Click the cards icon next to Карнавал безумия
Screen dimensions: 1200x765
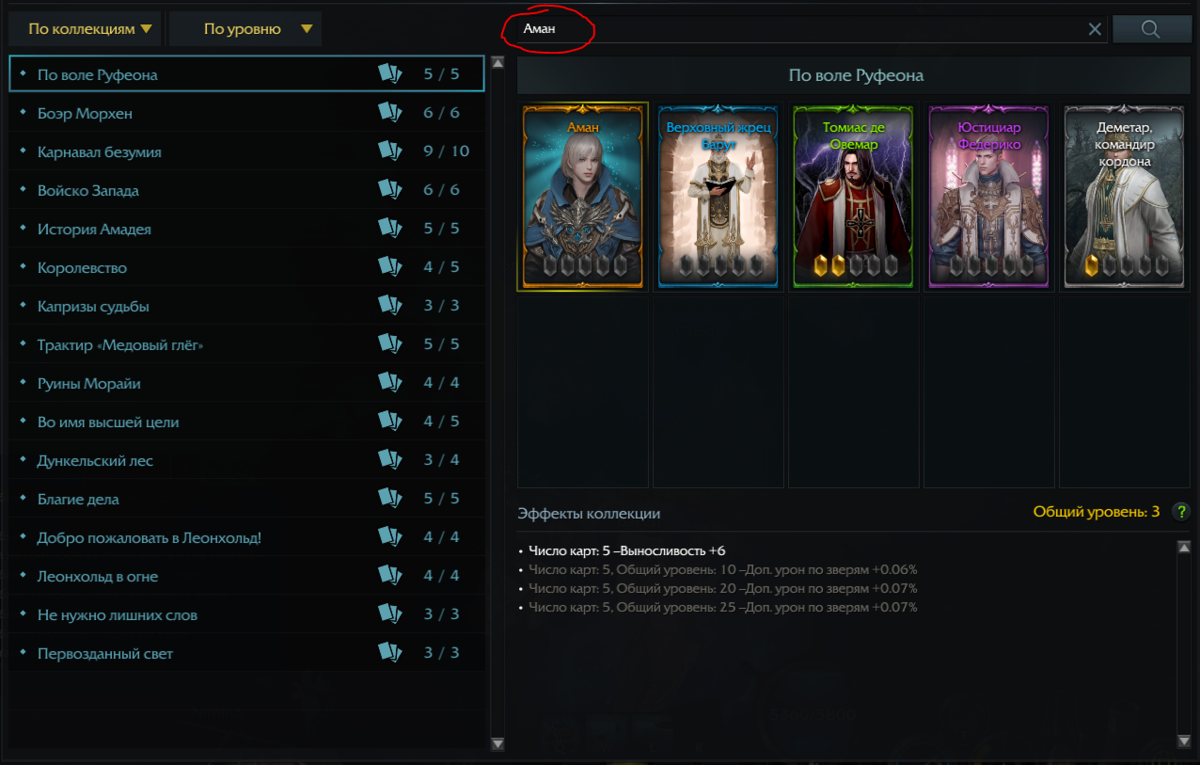tap(389, 151)
